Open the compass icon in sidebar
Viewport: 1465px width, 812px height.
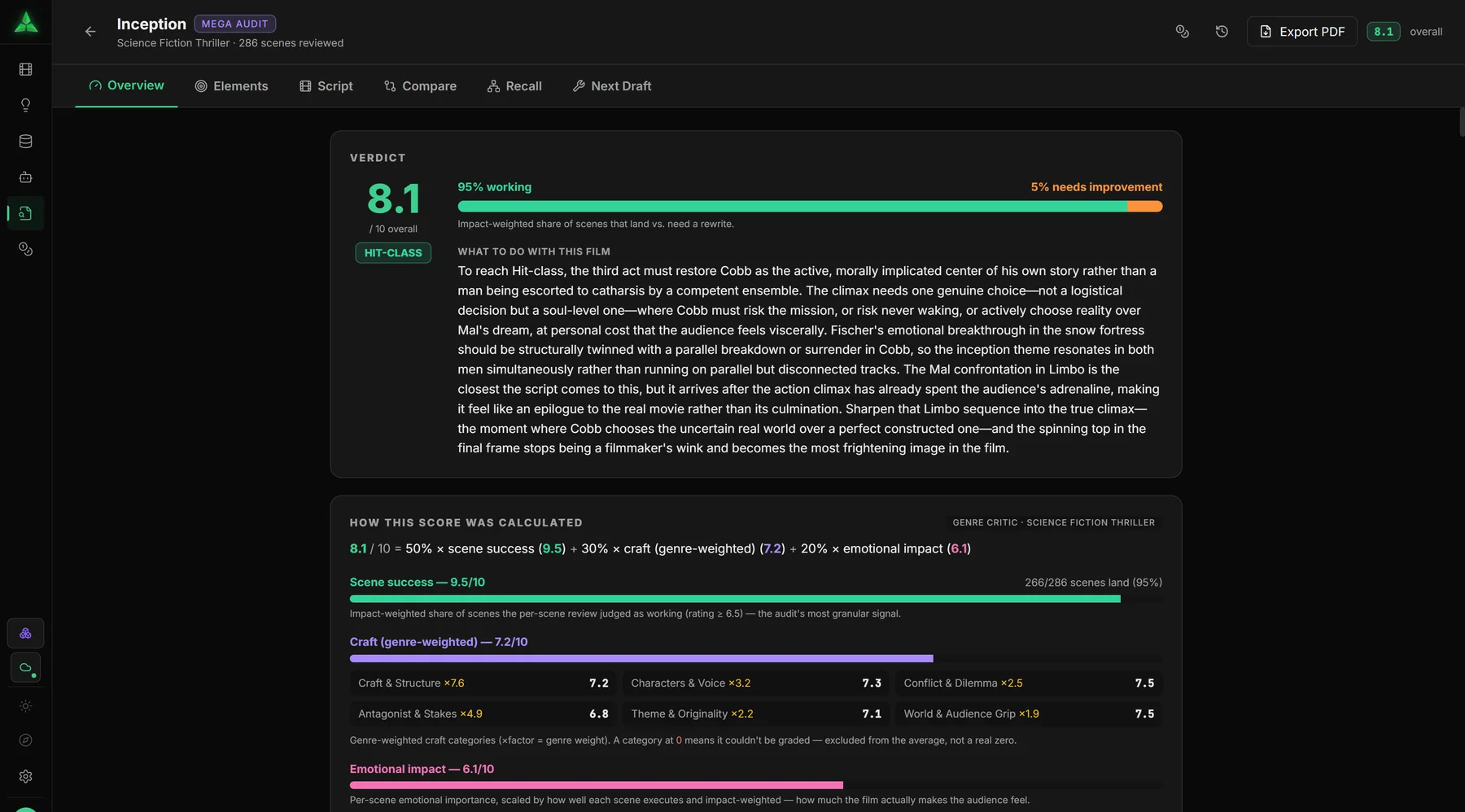tap(26, 740)
